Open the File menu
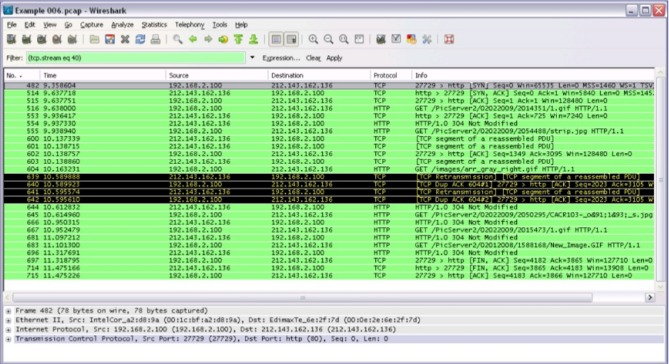Screen dimensions: 669x364 (x=12, y=25)
